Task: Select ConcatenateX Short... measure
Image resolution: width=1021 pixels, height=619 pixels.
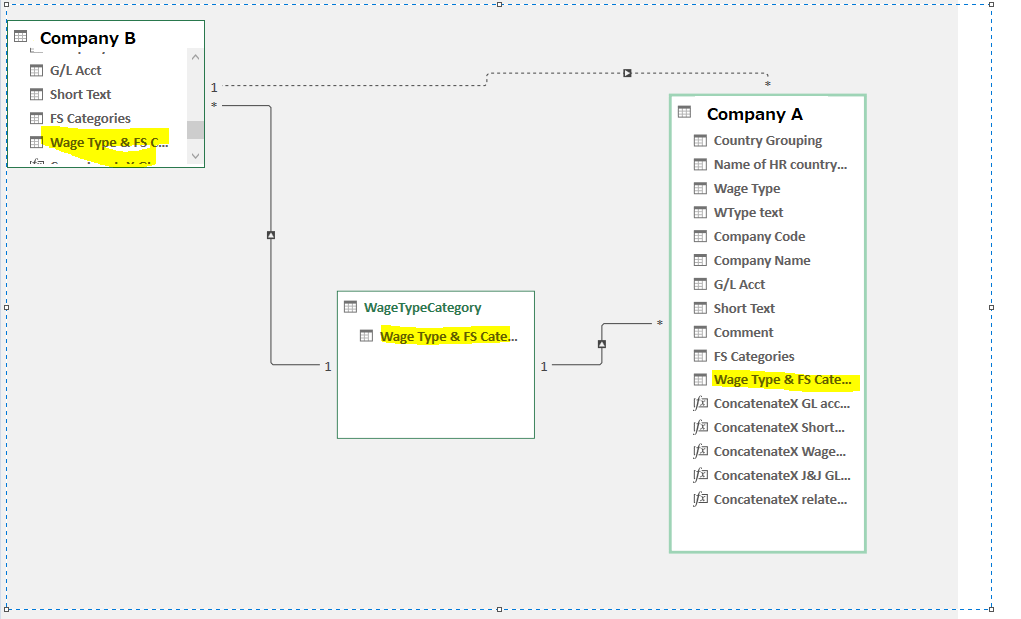Action: click(779, 428)
